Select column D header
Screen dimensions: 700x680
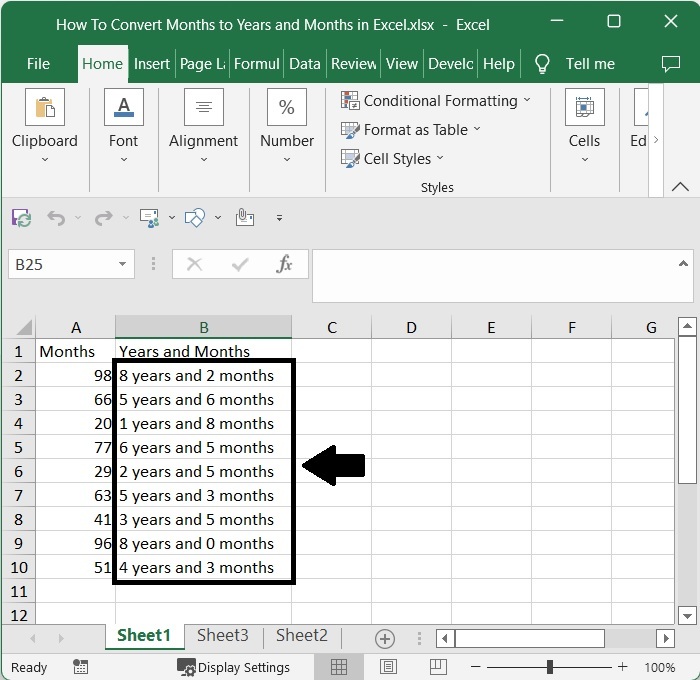[411, 327]
